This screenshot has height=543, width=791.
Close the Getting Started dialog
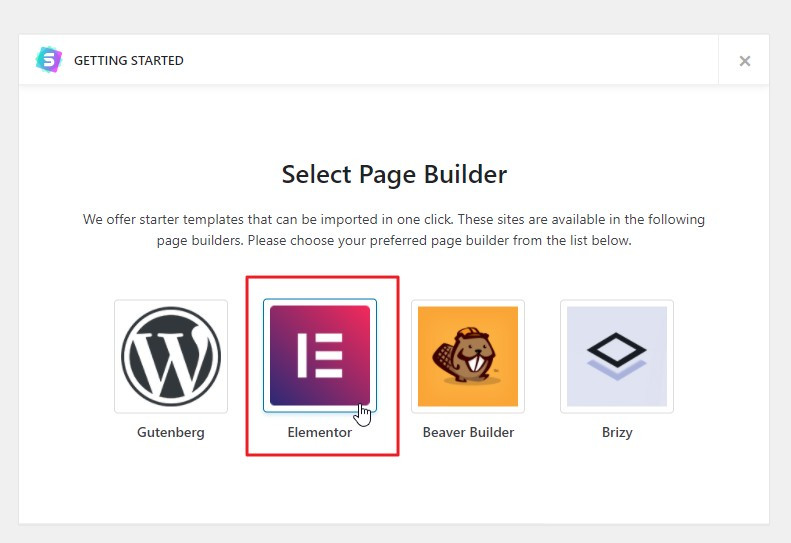point(745,61)
